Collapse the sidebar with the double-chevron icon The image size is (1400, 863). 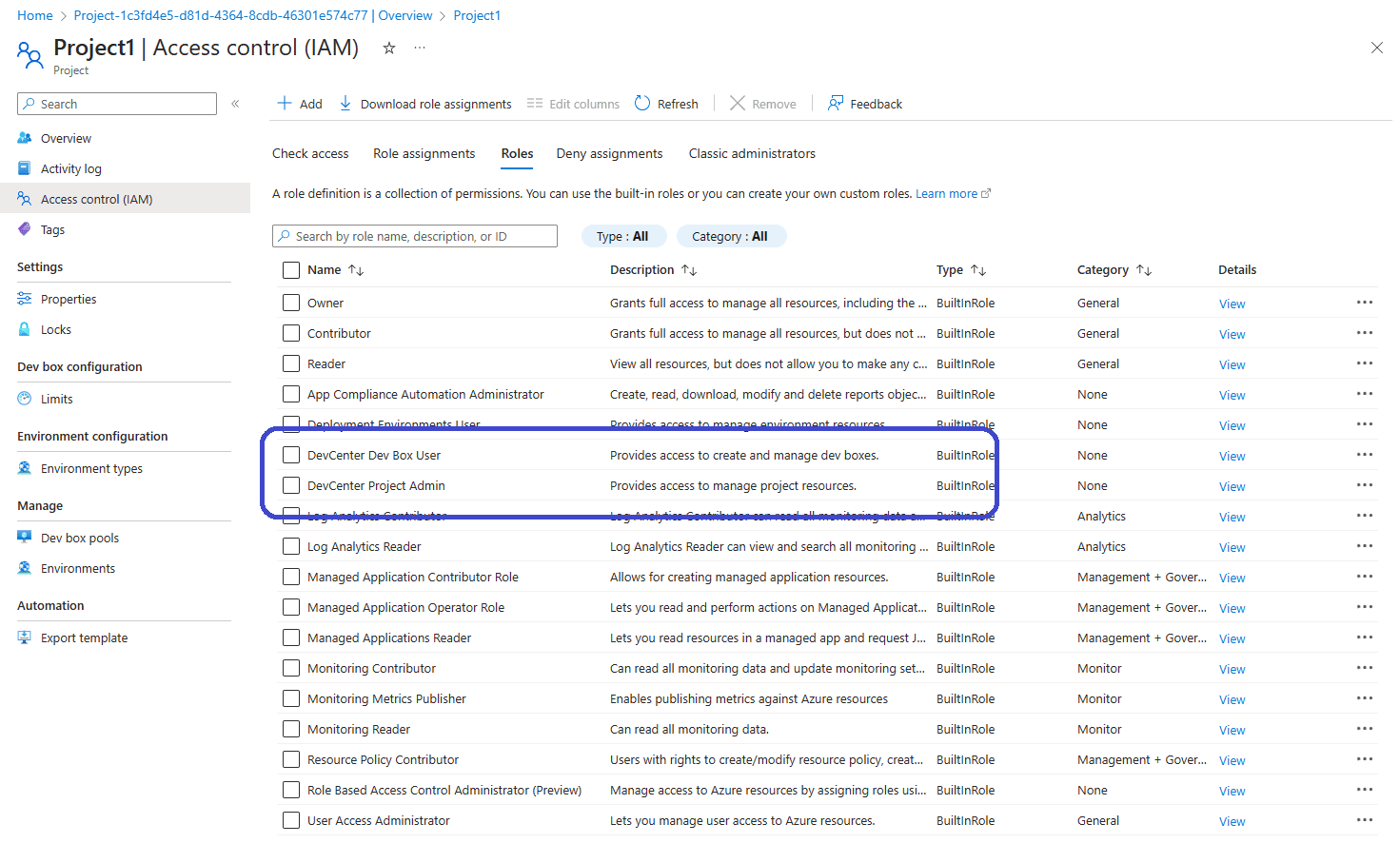point(235,104)
